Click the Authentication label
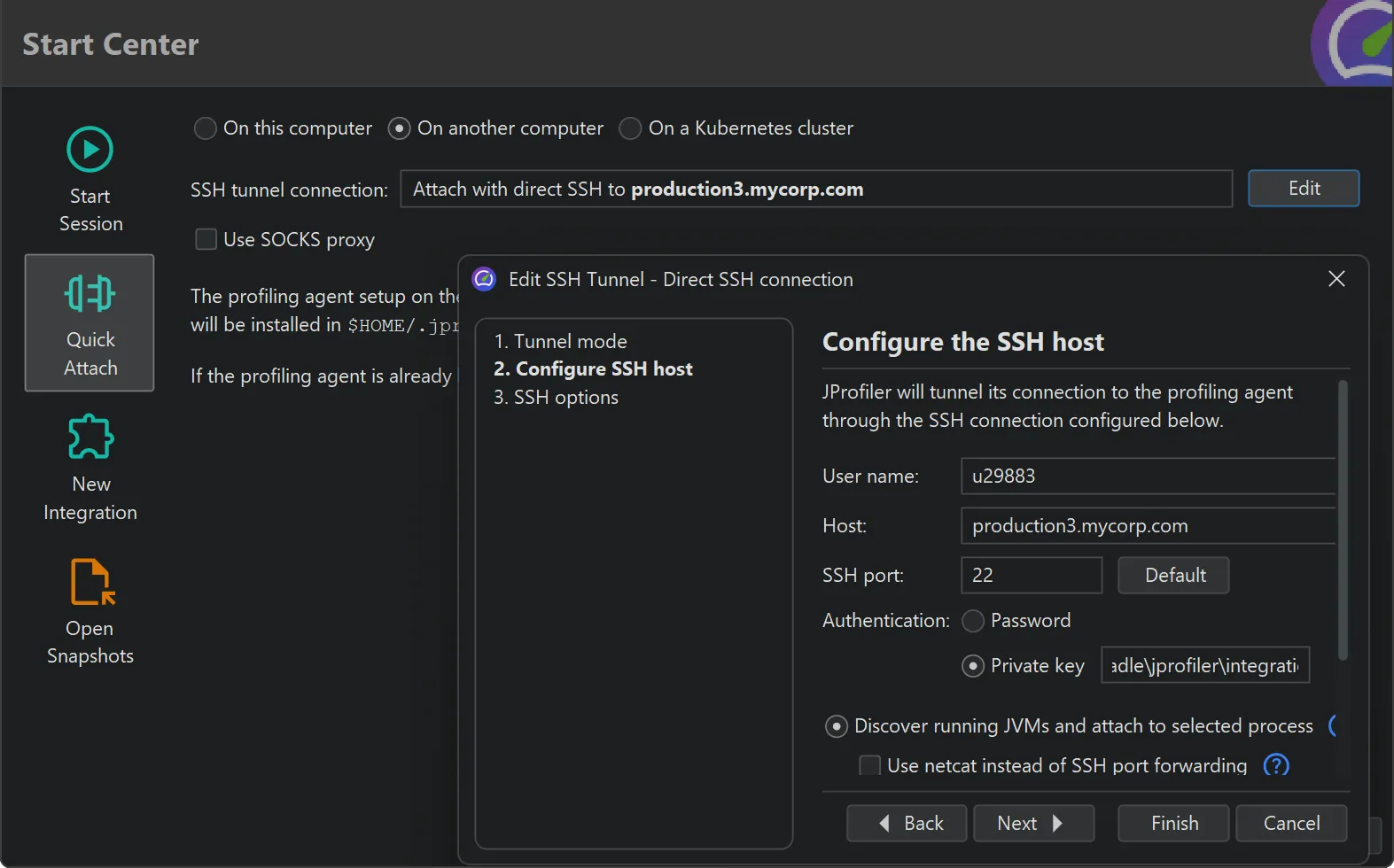Screen dimensions: 1394x868 coord(886,621)
